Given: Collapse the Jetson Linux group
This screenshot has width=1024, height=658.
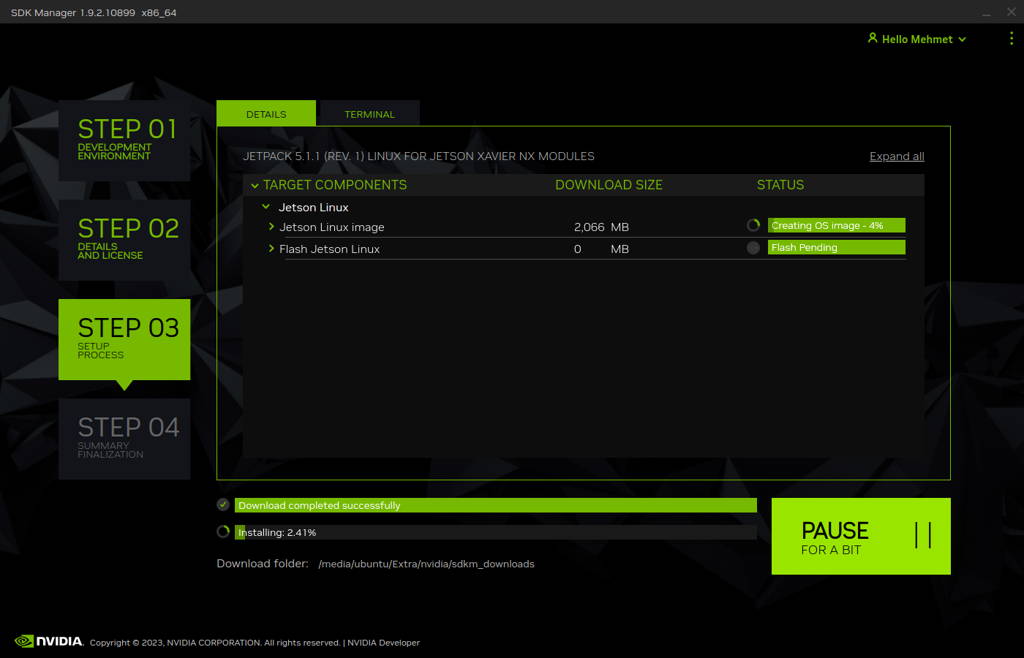Looking at the screenshot, I should (265, 206).
